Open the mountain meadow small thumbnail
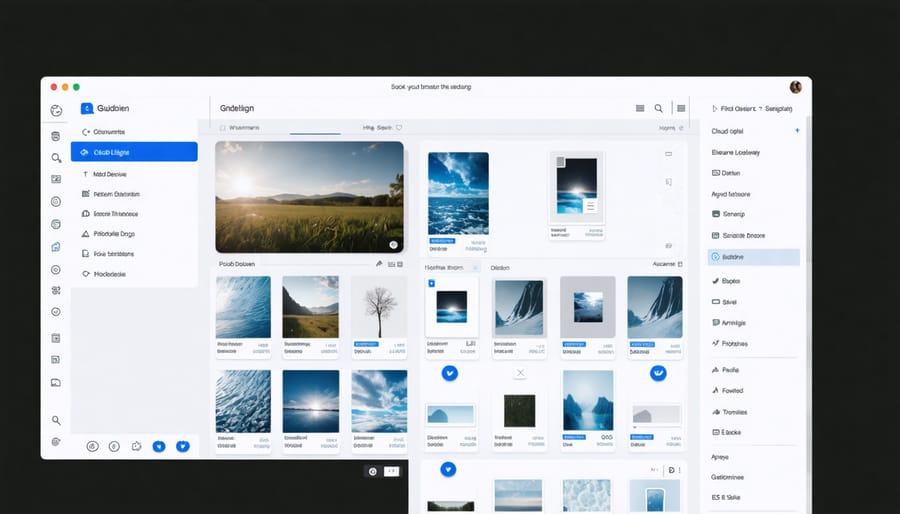 311,307
